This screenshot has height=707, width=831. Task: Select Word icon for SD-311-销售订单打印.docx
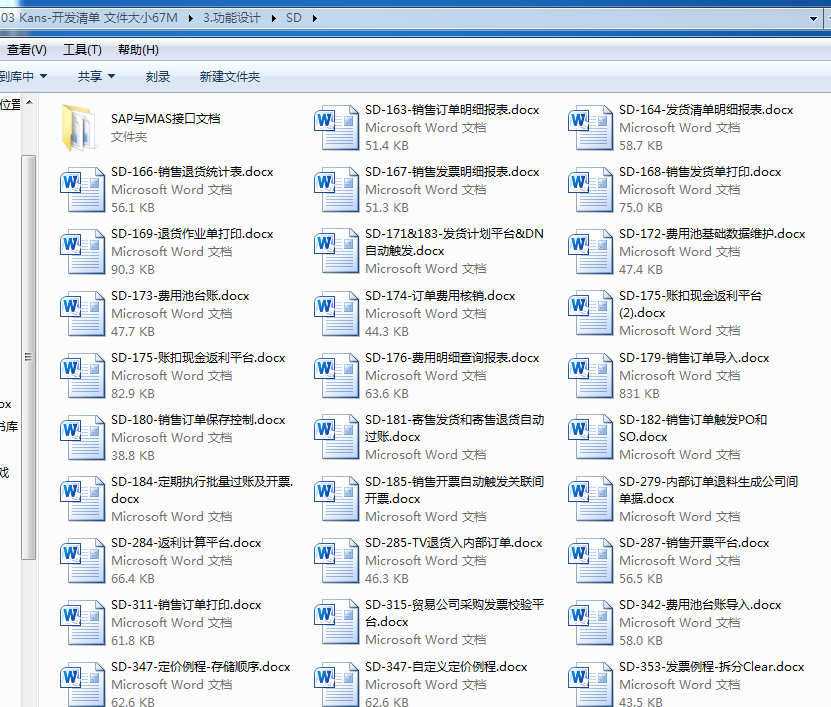[x=82, y=622]
